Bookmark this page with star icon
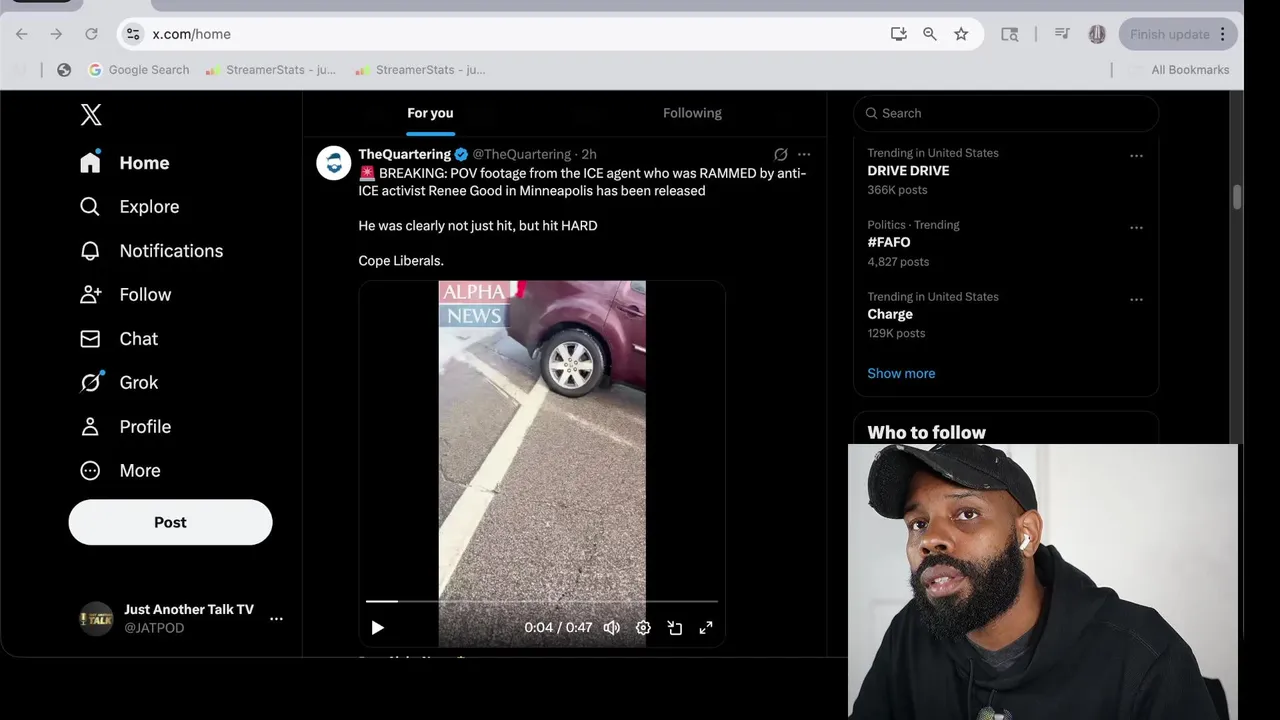 click(x=961, y=34)
